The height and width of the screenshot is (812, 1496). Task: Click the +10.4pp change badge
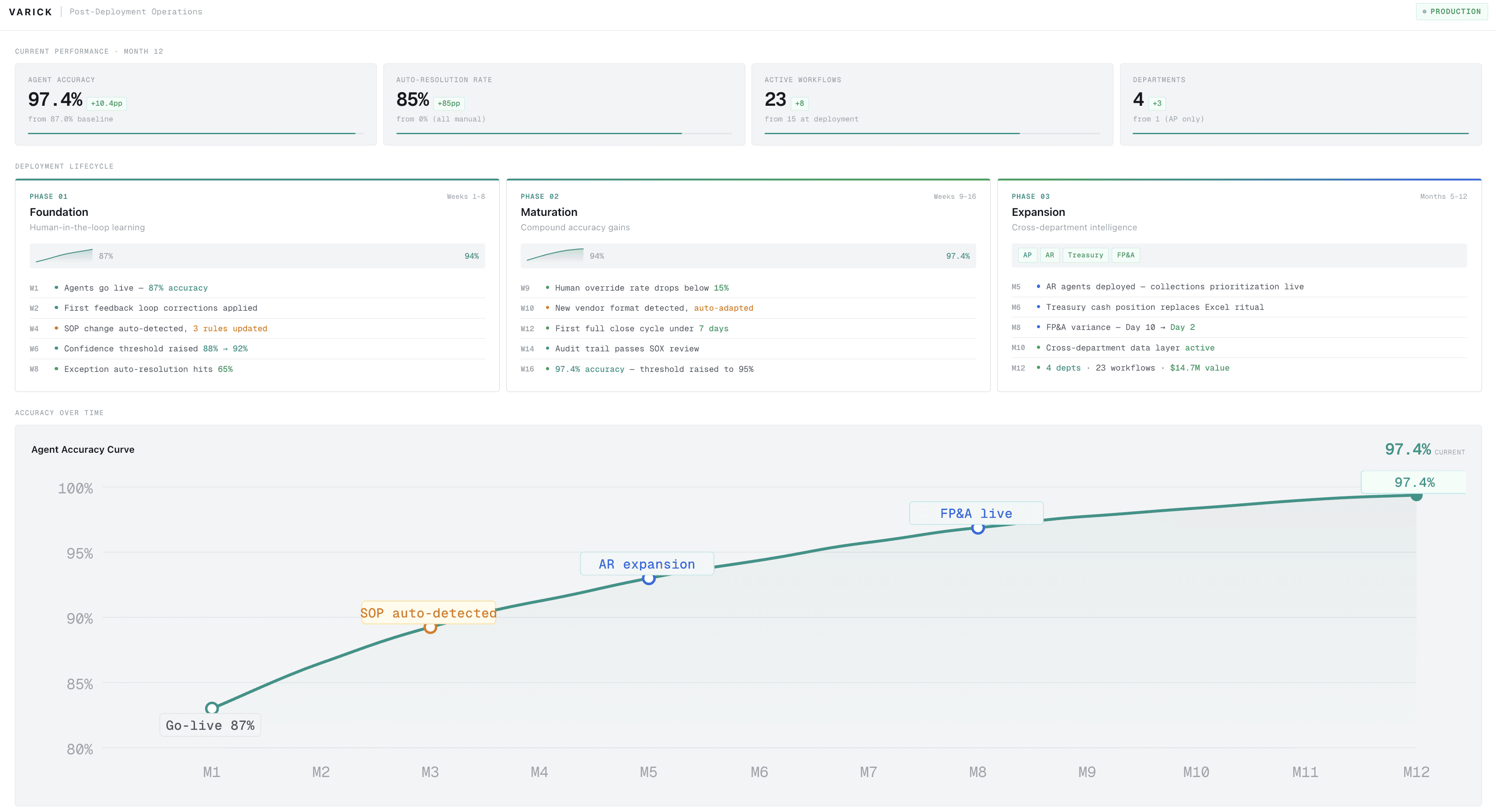107,103
